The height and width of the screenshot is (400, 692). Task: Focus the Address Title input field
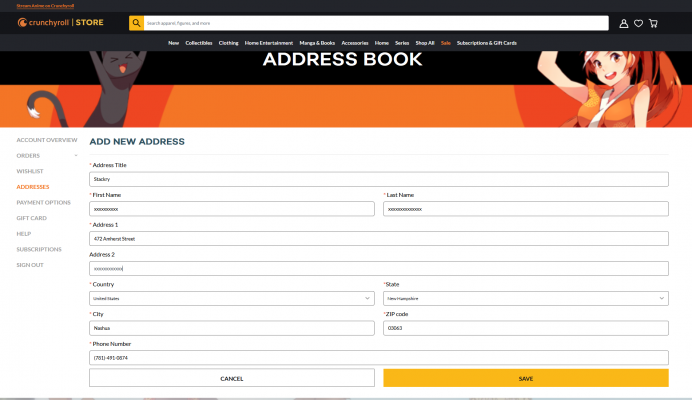[378, 179]
